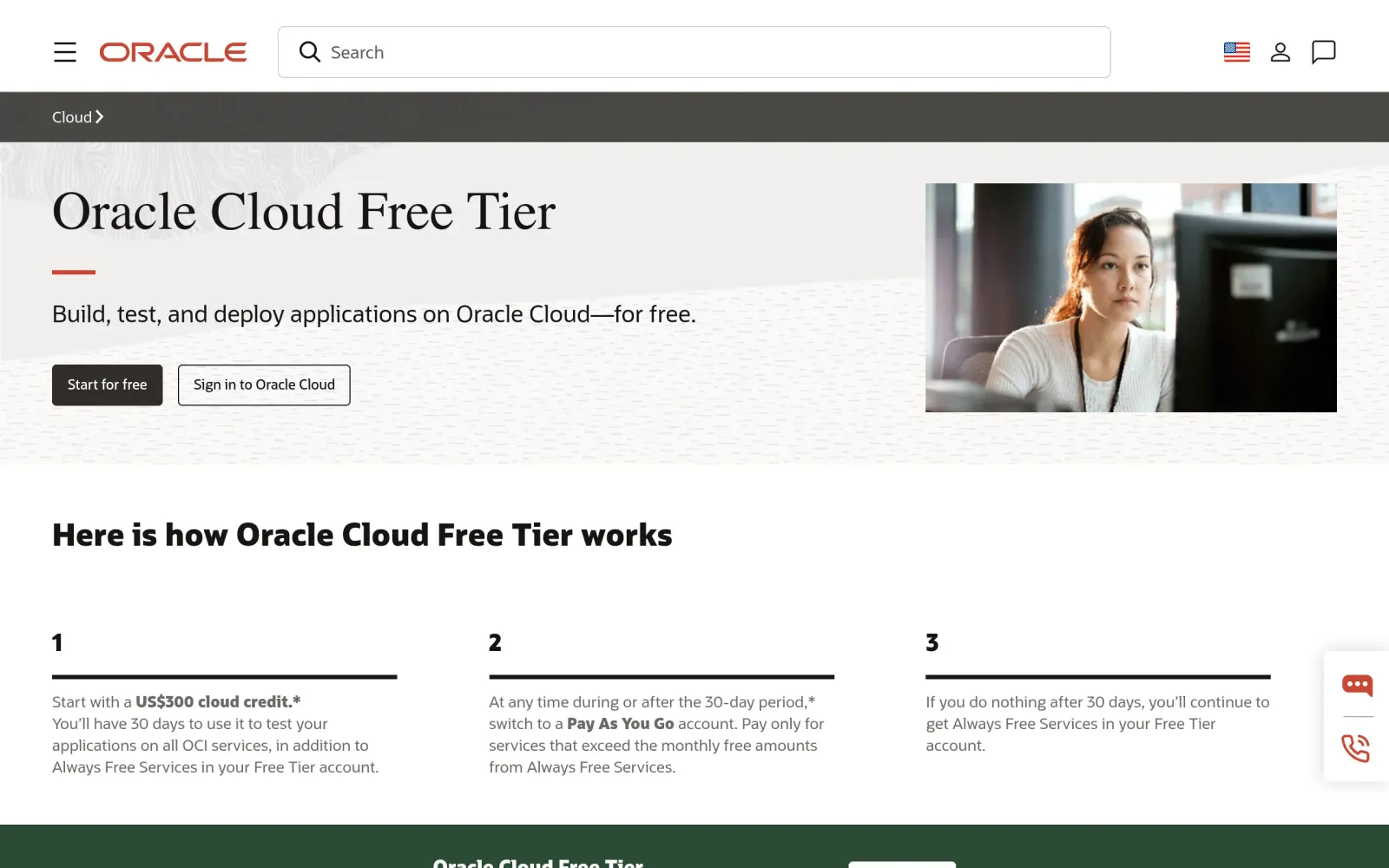The height and width of the screenshot is (868, 1389).
Task: Click the step number 3
Action: 932,642
